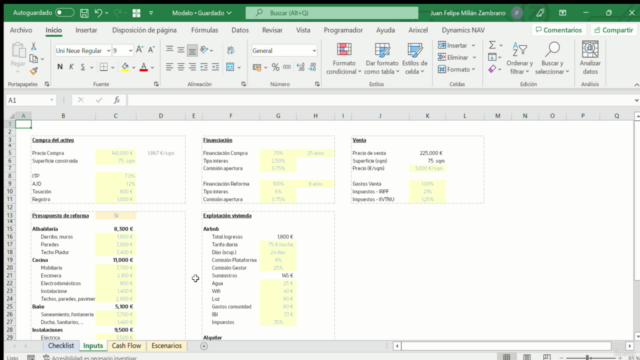640x360 pixels.
Task: Toggle italic K formatting
Action: (x=71, y=67)
